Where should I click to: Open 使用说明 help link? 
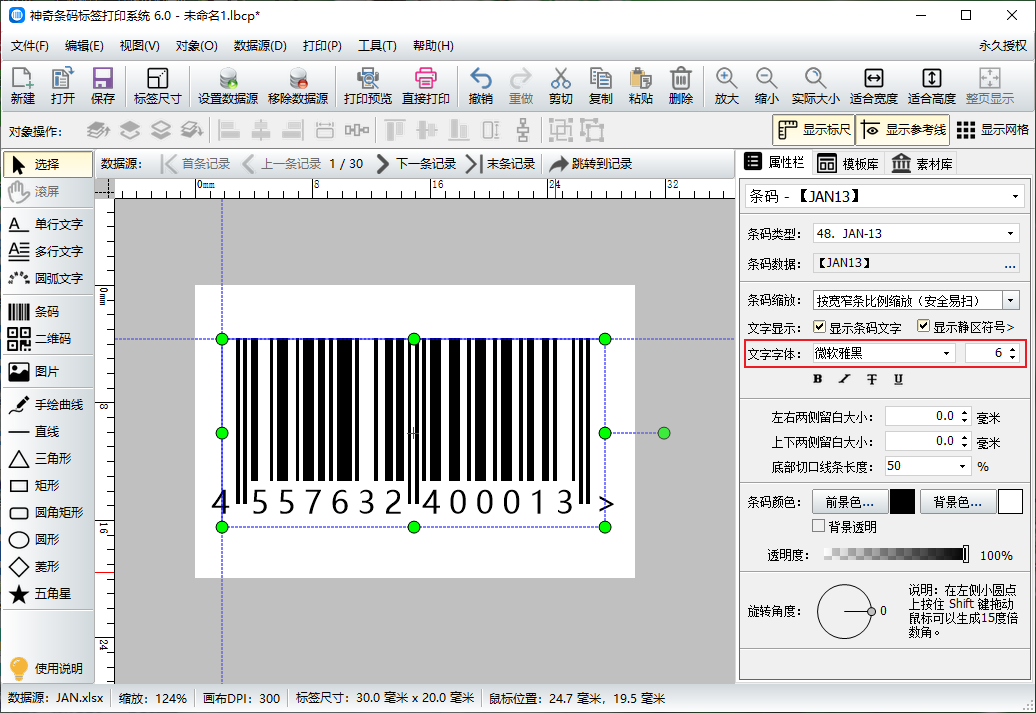tap(46, 668)
